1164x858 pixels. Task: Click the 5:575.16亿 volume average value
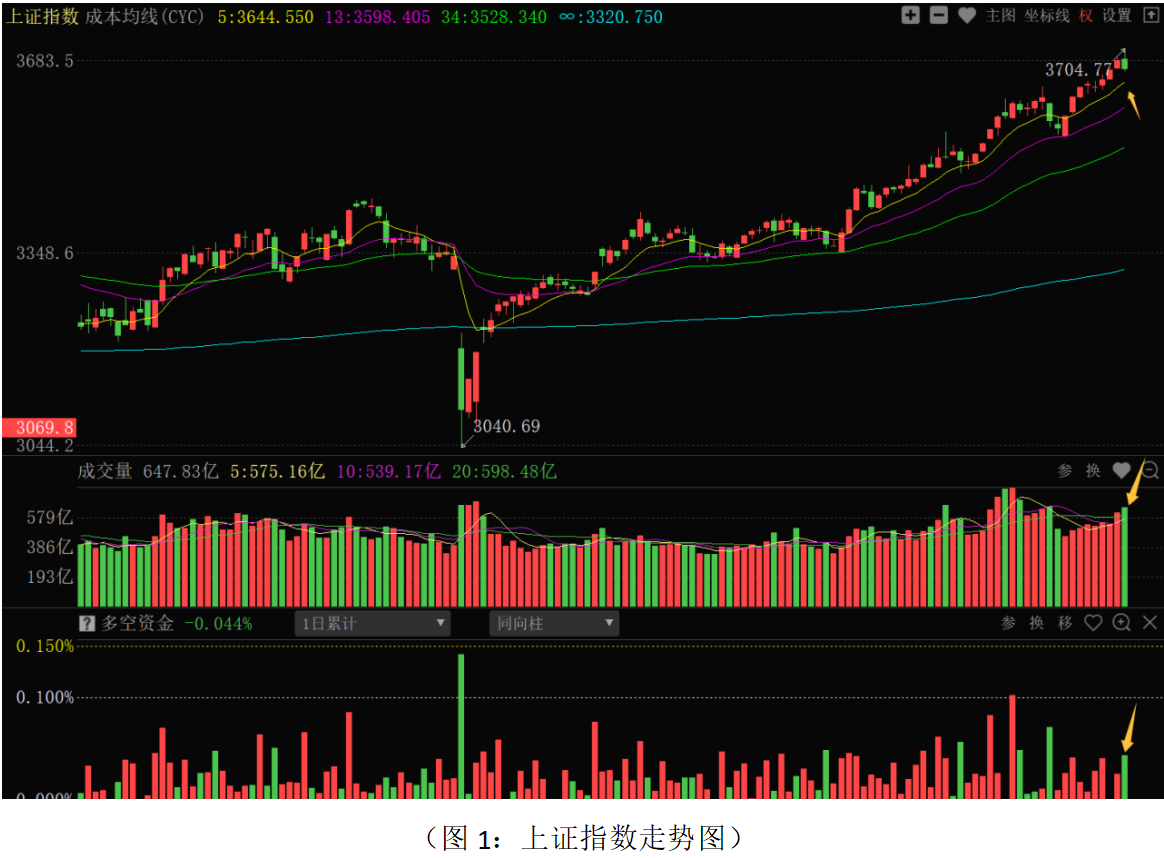coord(278,471)
